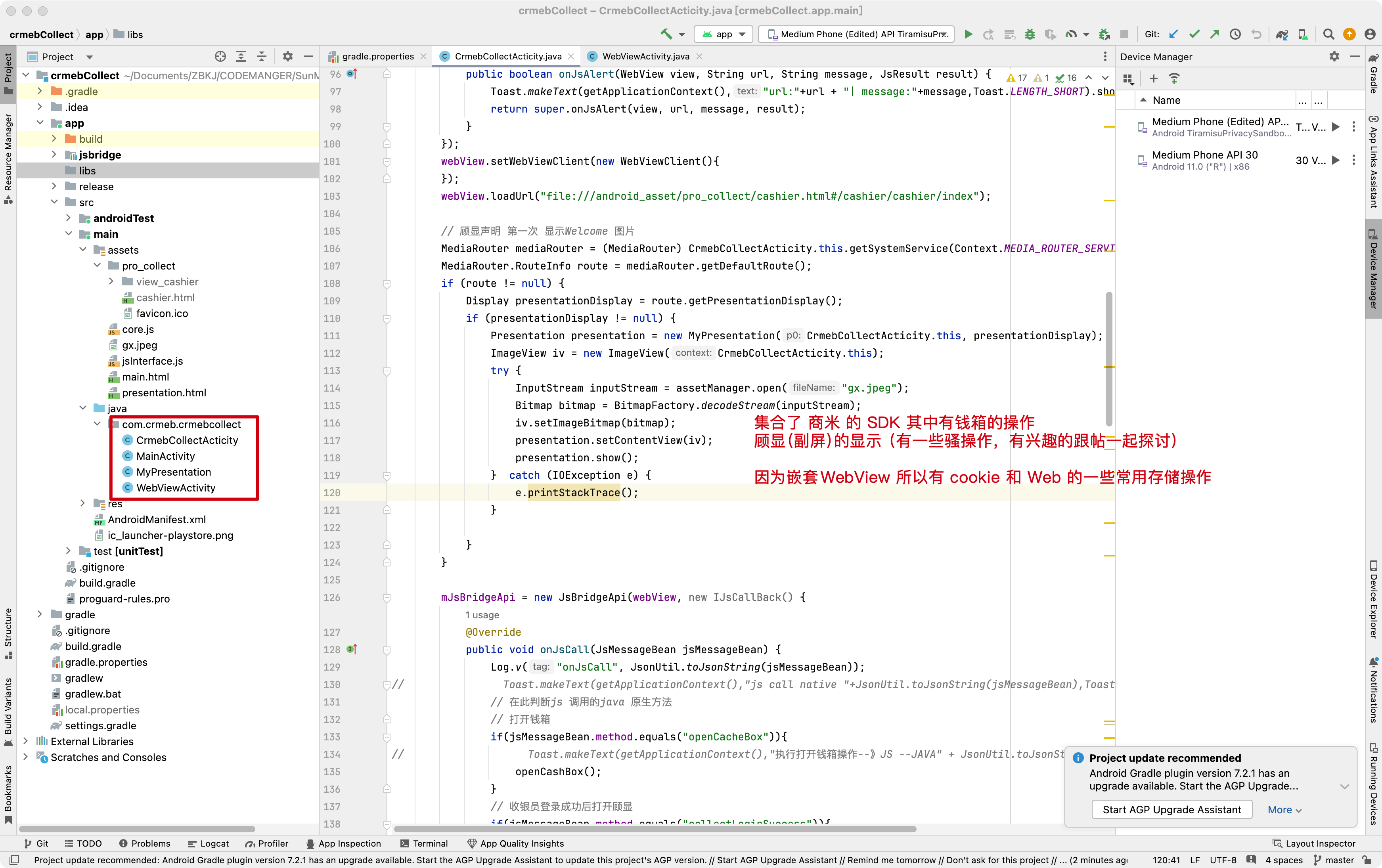Open the Problems tool tab
Screen dimensions: 1382x868
pos(145,843)
